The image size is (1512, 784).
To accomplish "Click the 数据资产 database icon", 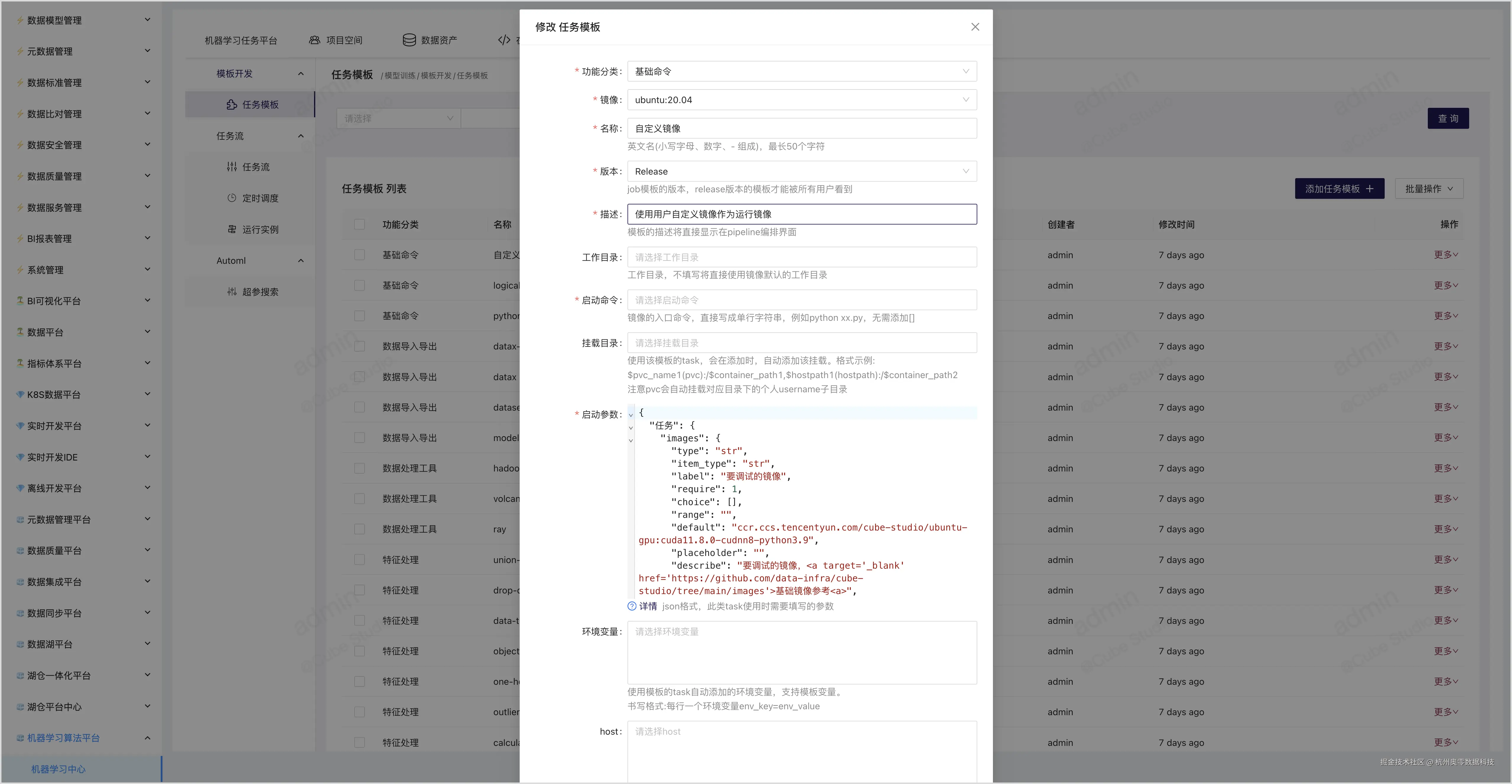I will pos(409,40).
